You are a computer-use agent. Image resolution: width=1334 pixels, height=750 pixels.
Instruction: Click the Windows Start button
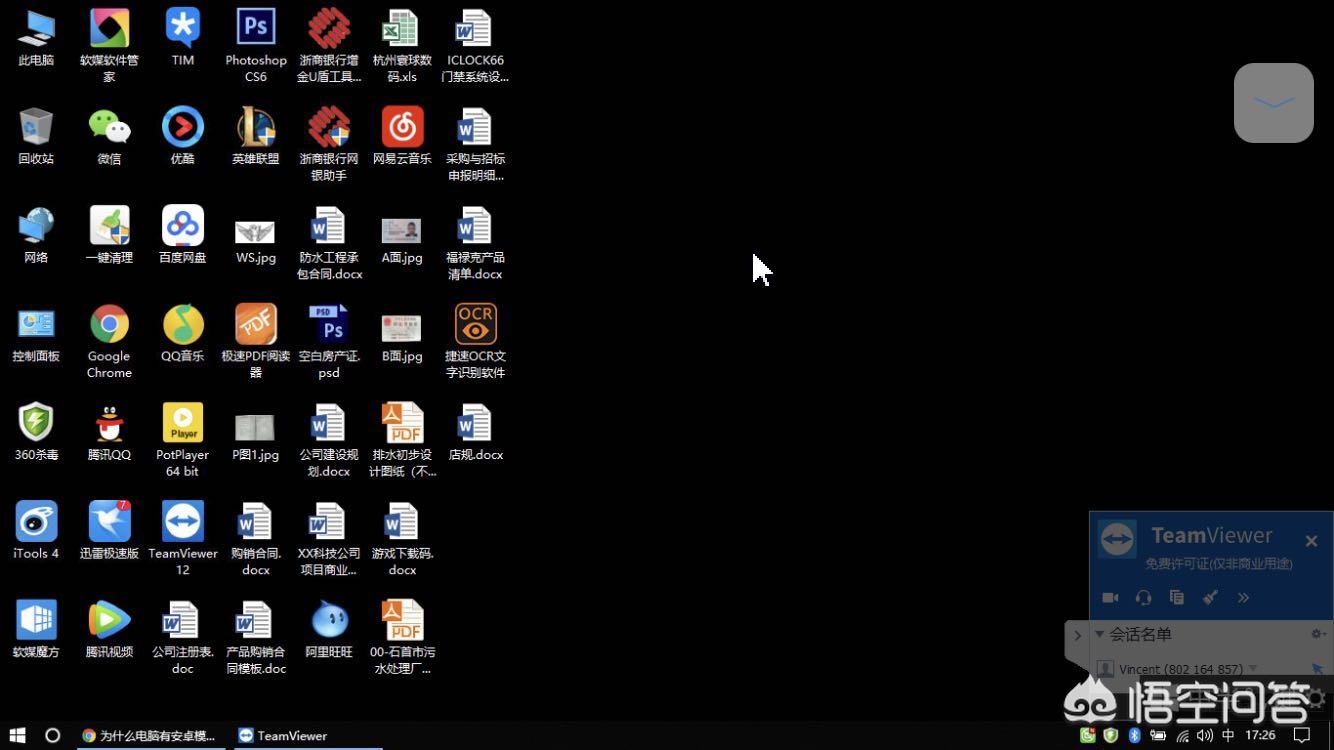point(17,735)
